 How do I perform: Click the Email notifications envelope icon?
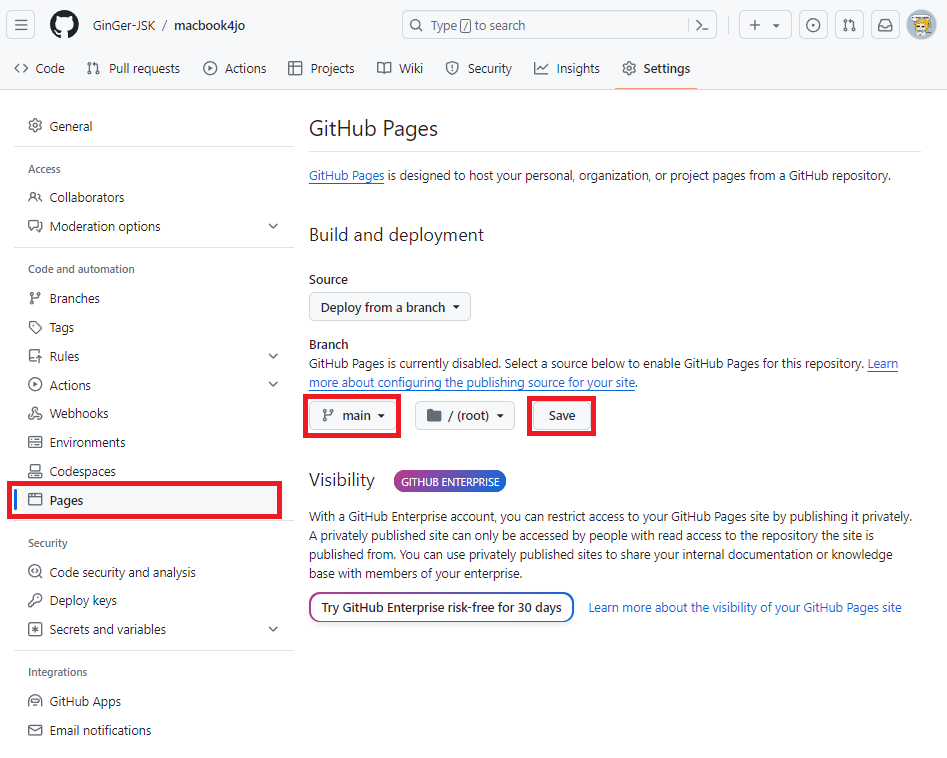(x=35, y=730)
